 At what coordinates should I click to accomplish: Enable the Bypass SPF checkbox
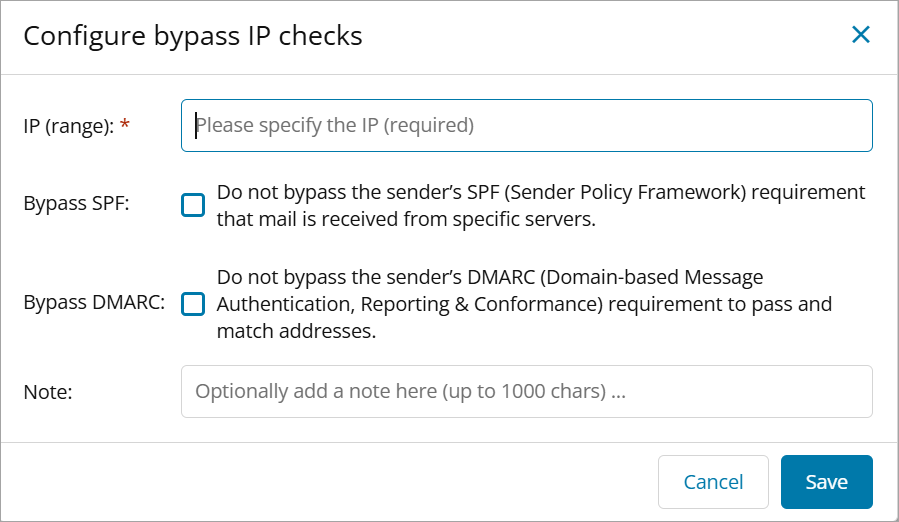click(x=193, y=205)
